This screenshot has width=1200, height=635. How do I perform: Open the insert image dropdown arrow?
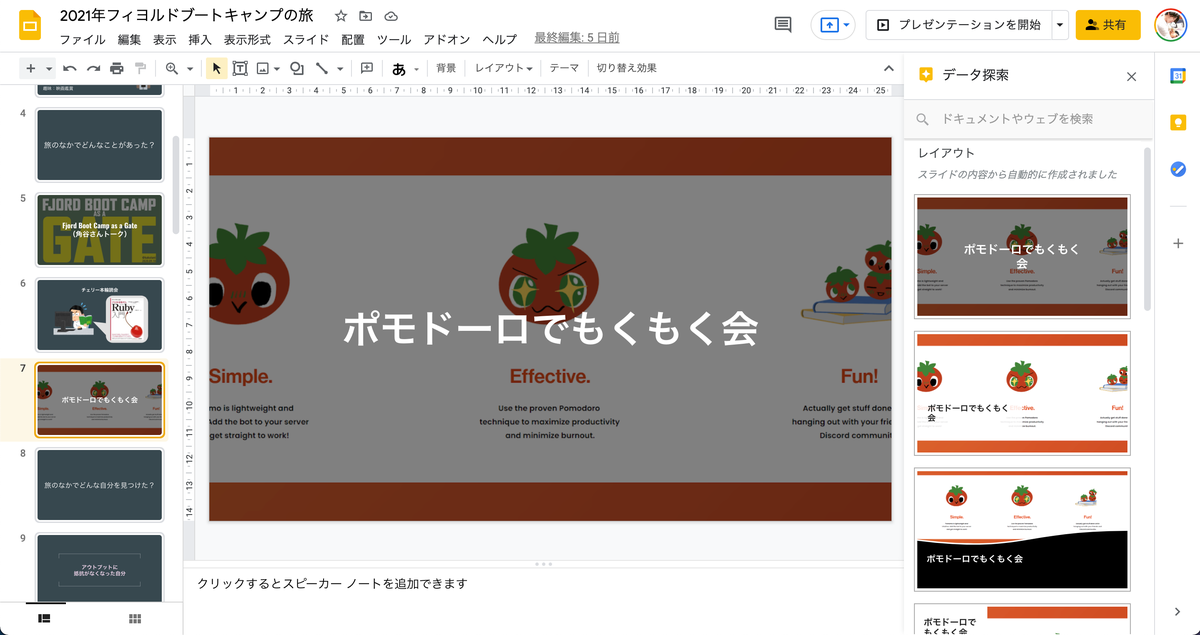point(277,68)
